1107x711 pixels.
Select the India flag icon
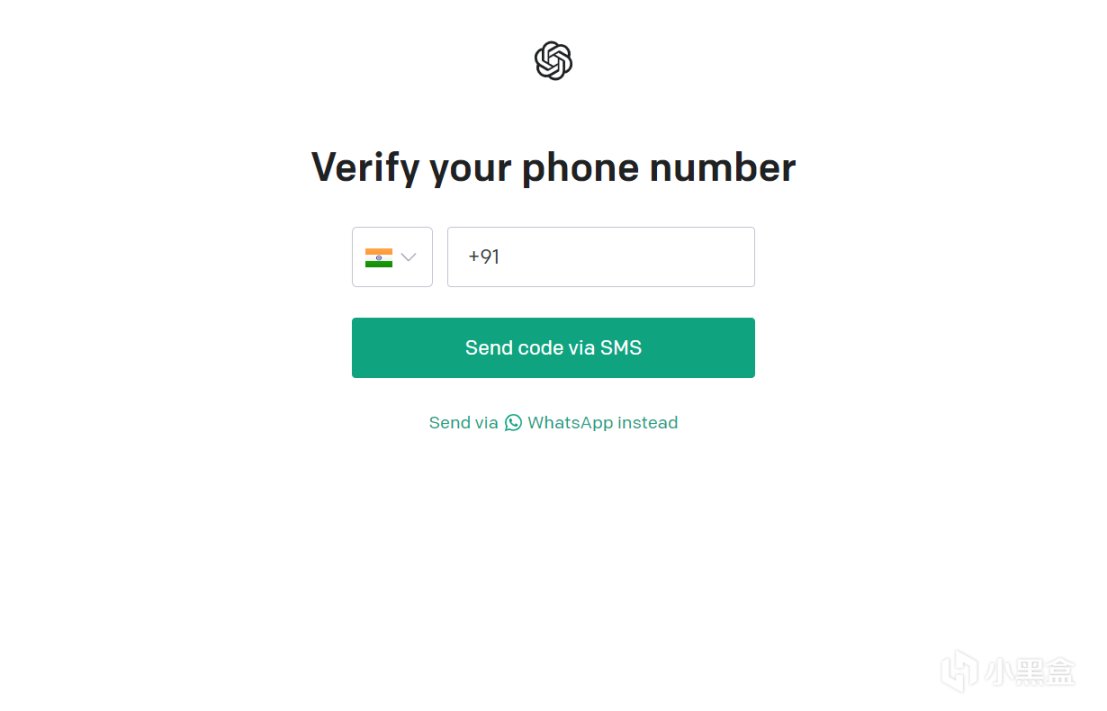(x=378, y=257)
